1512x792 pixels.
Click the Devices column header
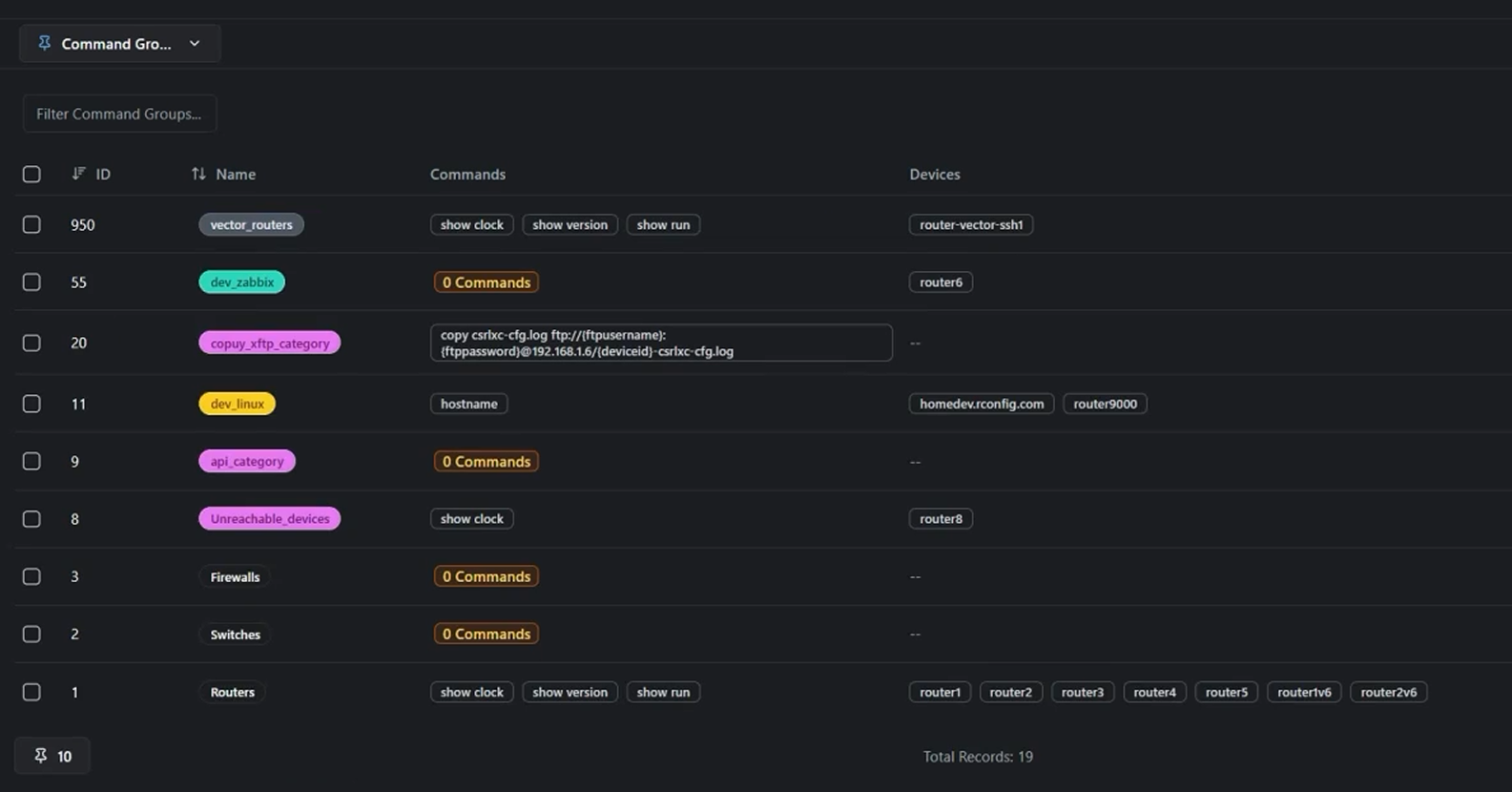click(x=934, y=174)
